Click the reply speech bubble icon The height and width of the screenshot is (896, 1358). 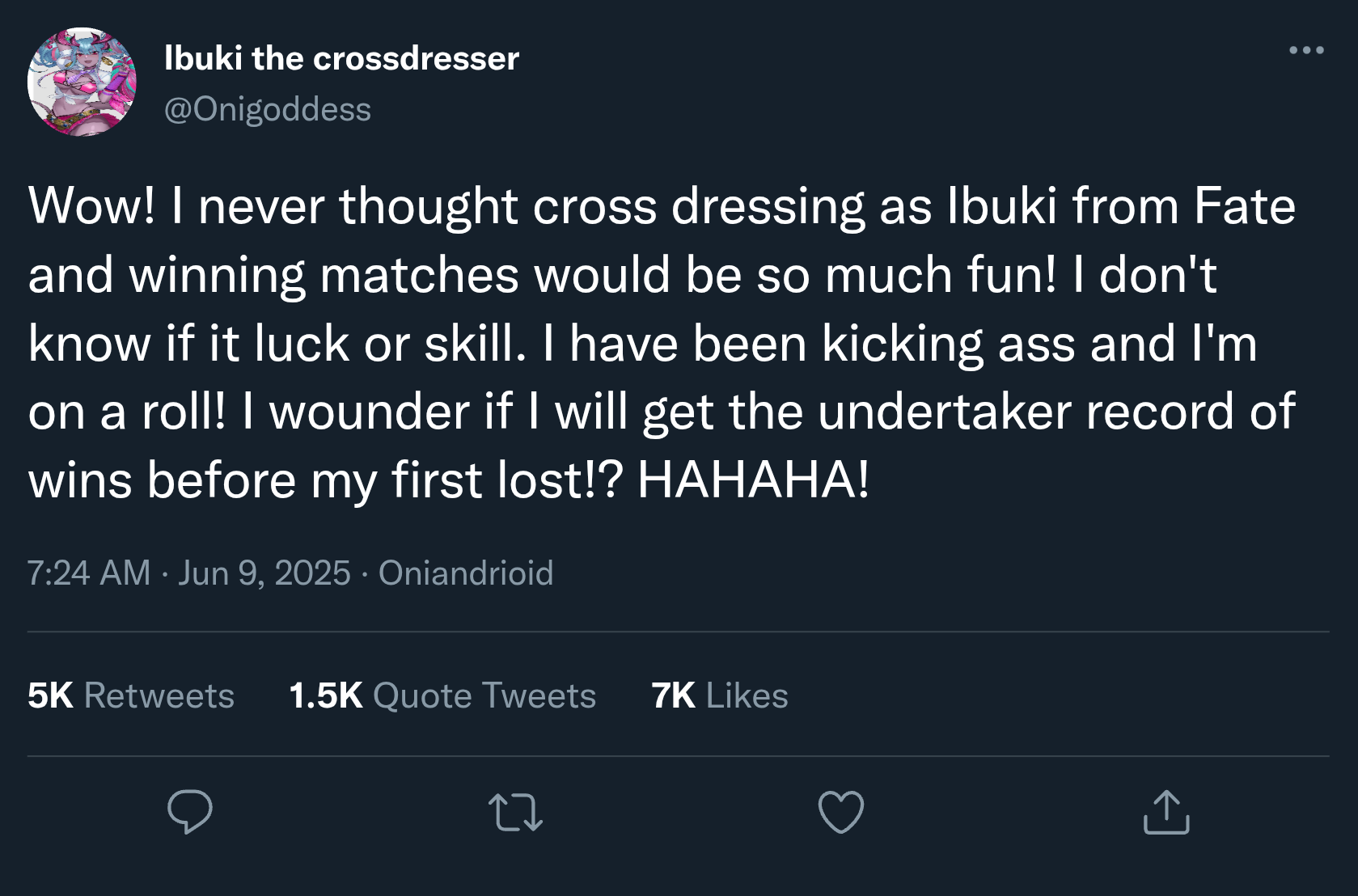click(190, 811)
